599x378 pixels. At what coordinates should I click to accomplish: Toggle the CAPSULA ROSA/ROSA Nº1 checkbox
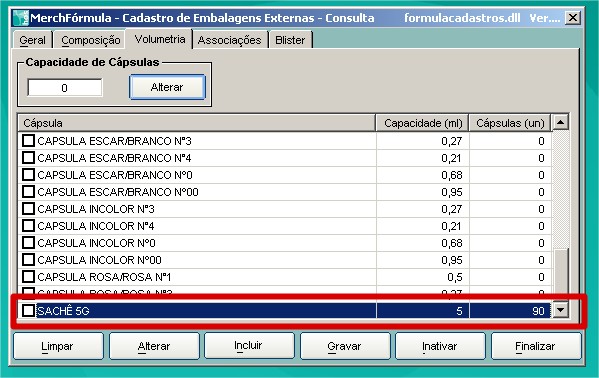coord(28,276)
